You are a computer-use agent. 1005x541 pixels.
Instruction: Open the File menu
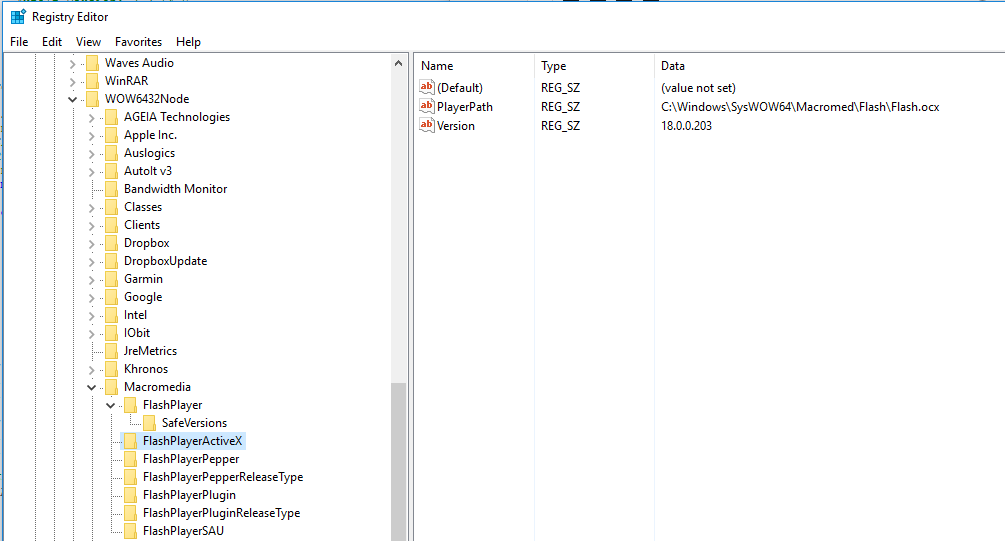point(19,42)
